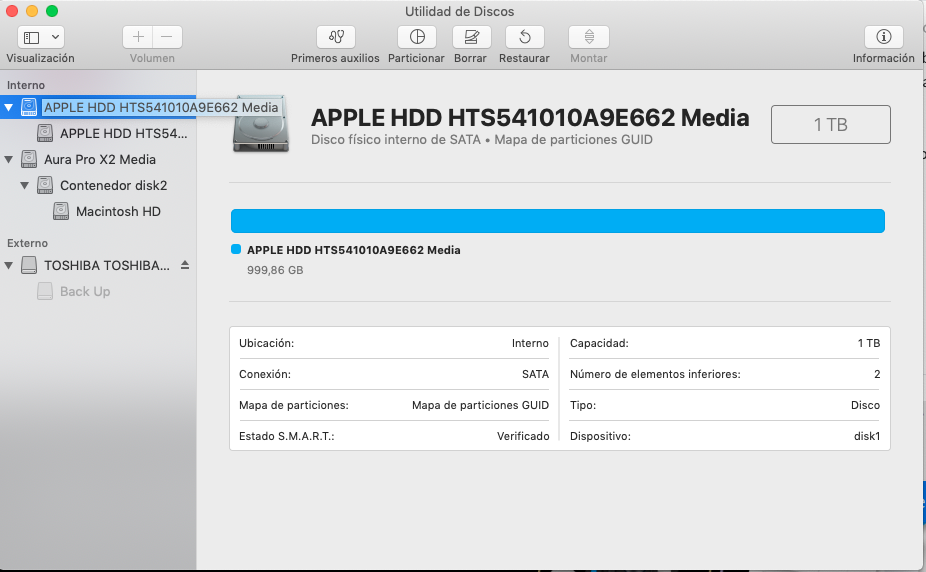The height and width of the screenshot is (572, 926).
Task: Click the Información label
Action: coord(883,58)
